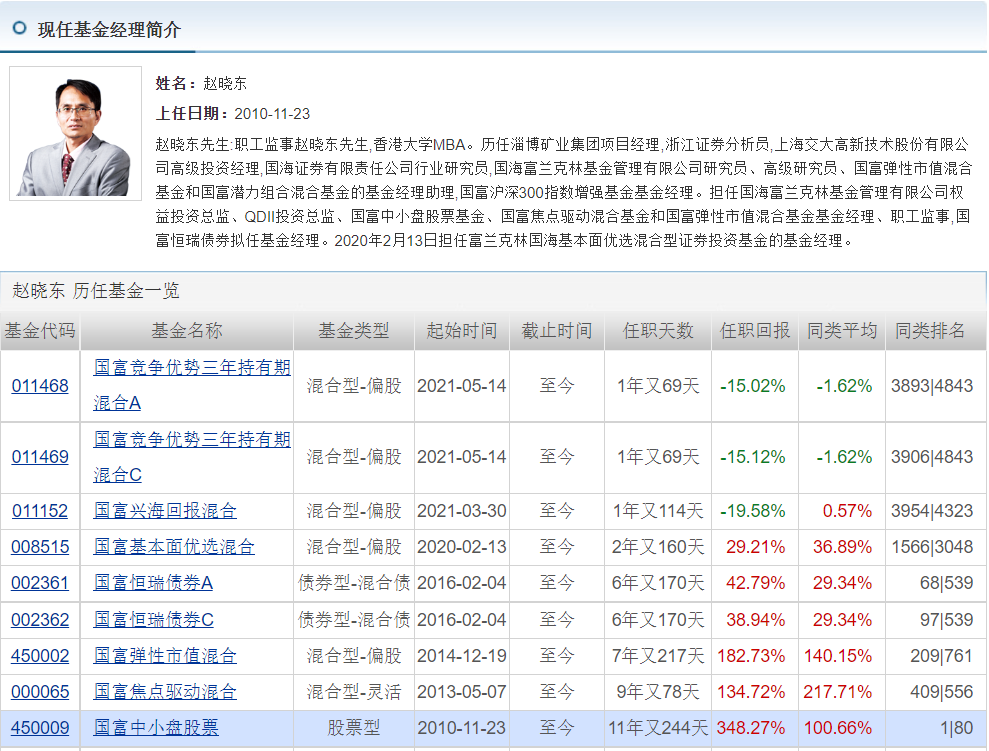Click the 任职回报 column header

pos(756,330)
